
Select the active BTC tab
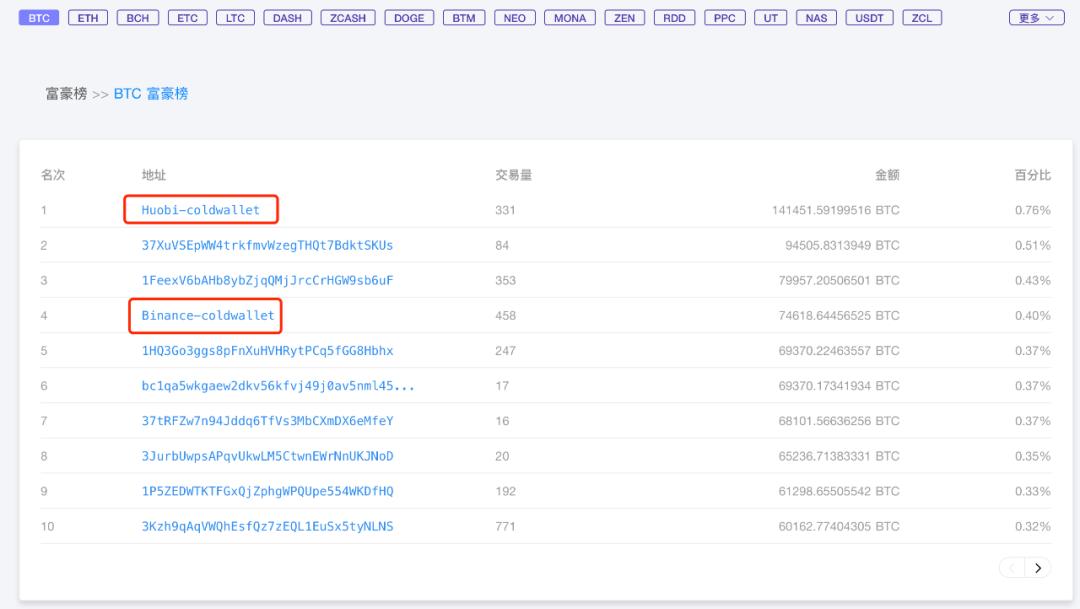[39, 18]
